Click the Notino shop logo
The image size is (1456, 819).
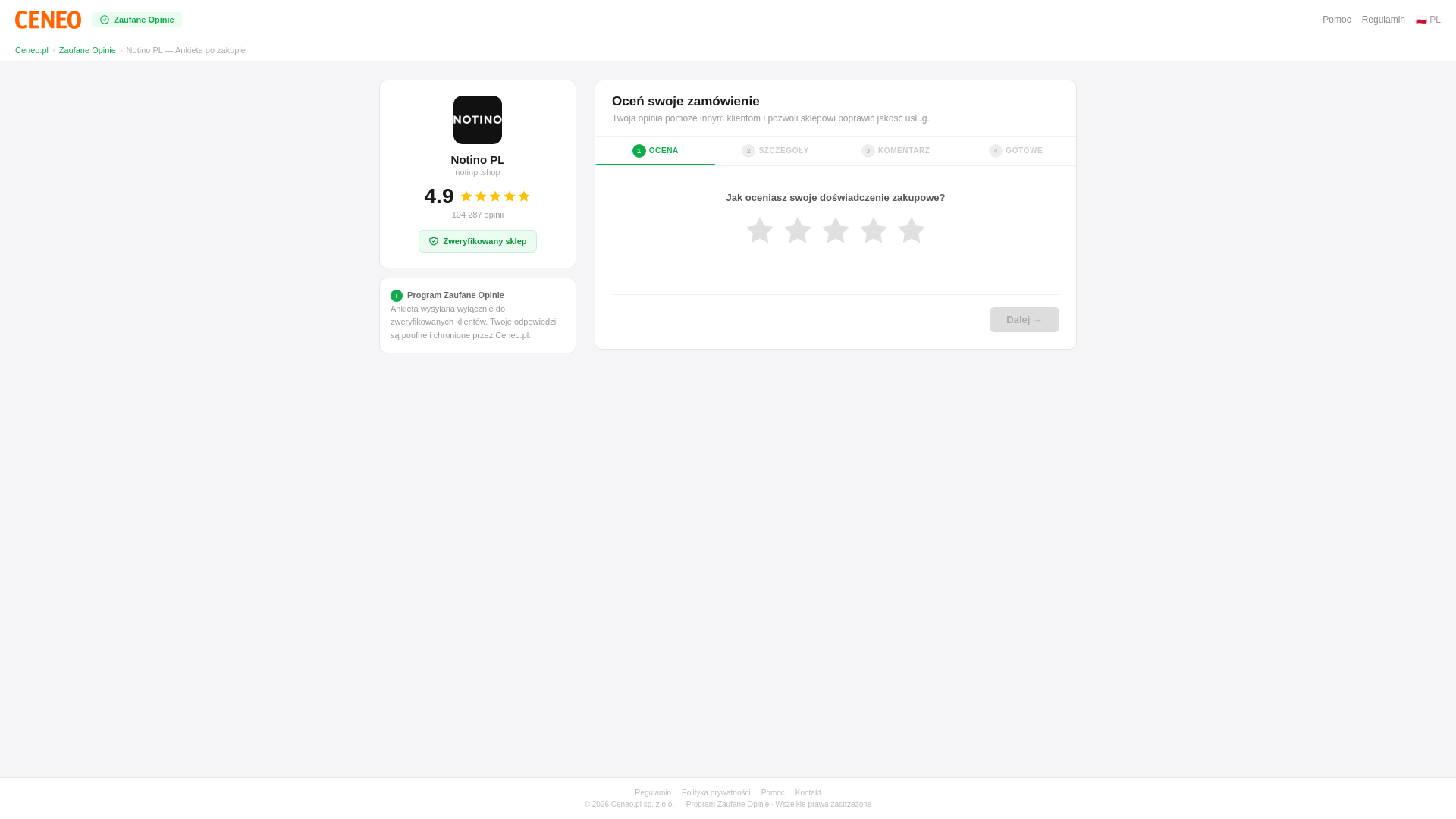[x=478, y=120]
